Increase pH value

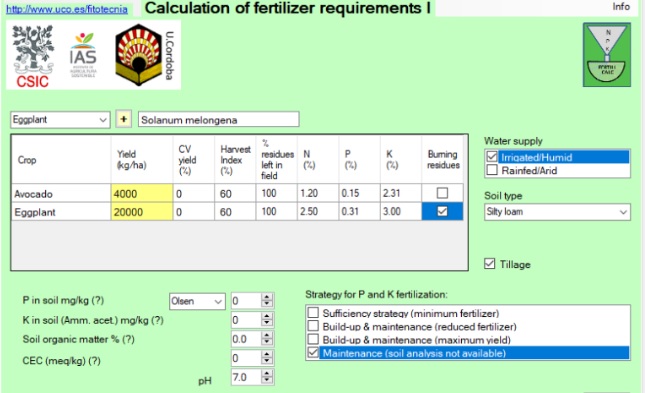tap(267, 373)
